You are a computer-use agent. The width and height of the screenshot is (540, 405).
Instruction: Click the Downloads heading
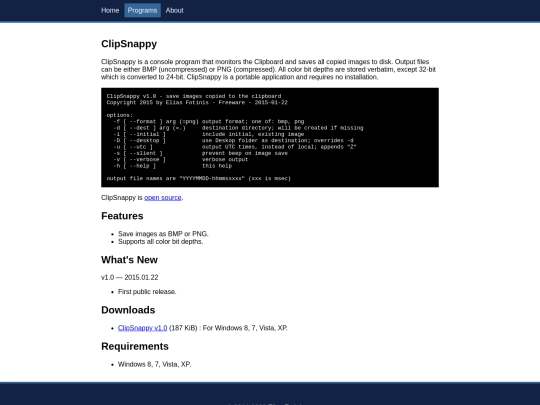coord(128,310)
